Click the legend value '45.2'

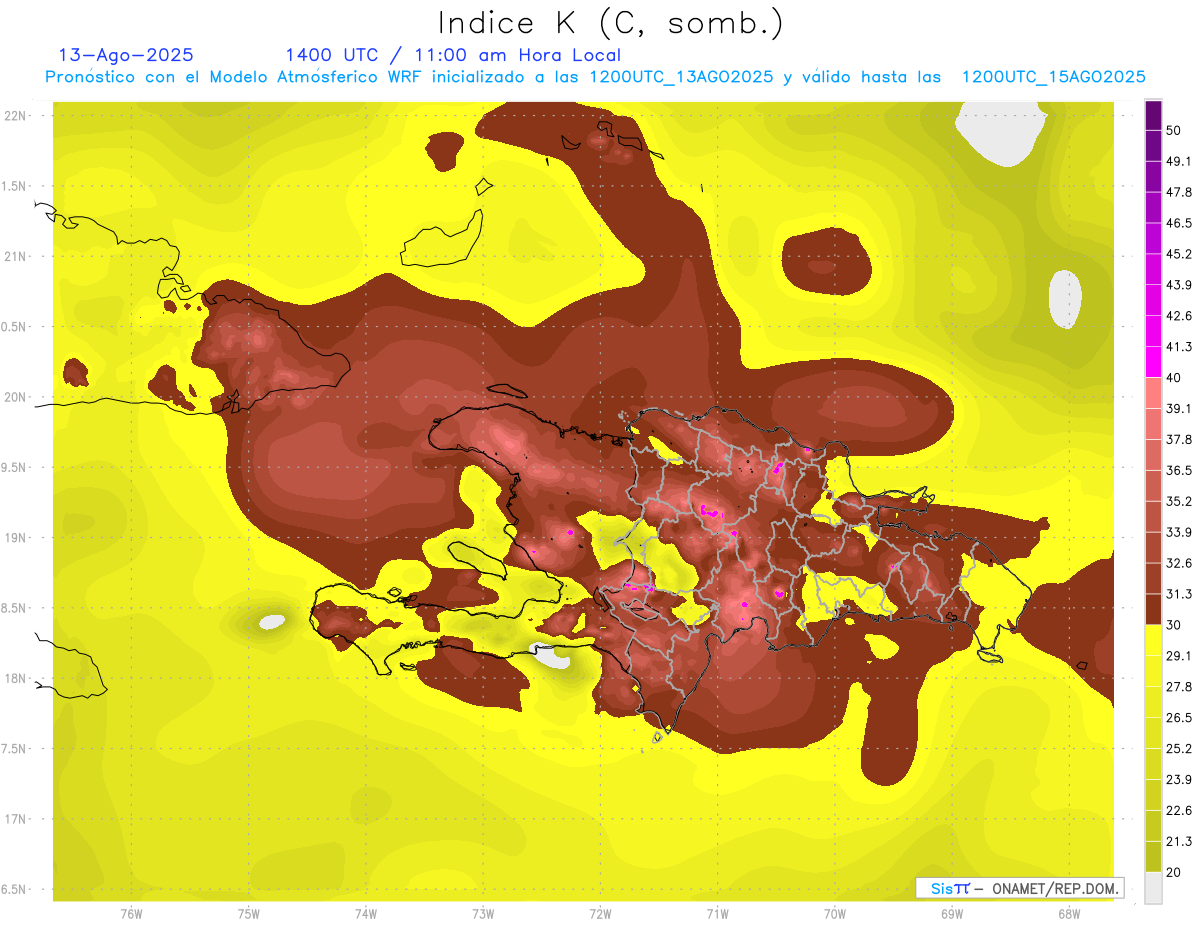click(x=1179, y=254)
